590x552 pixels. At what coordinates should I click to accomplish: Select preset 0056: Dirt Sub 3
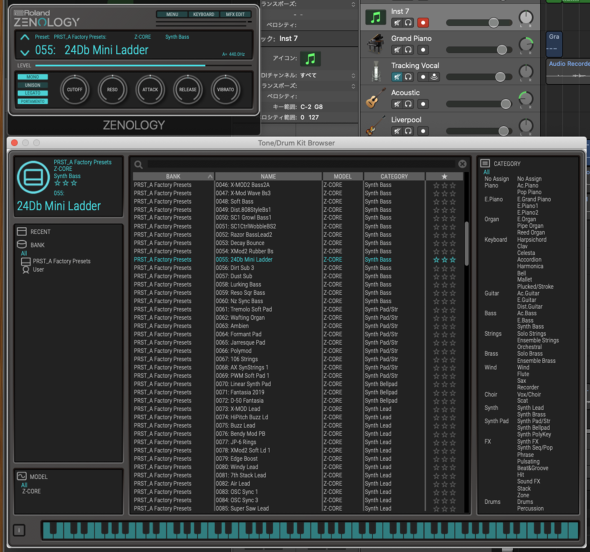pyautogui.click(x=235, y=268)
